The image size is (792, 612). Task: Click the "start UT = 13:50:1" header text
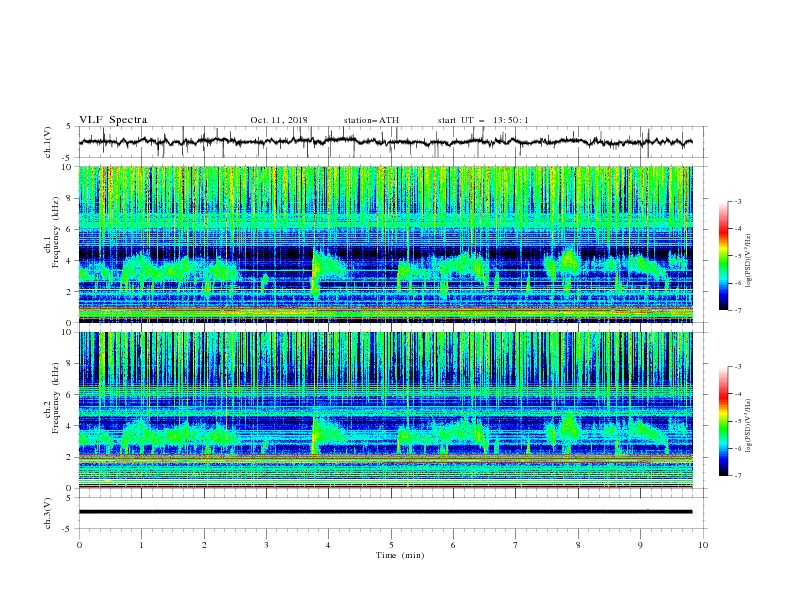483,120
